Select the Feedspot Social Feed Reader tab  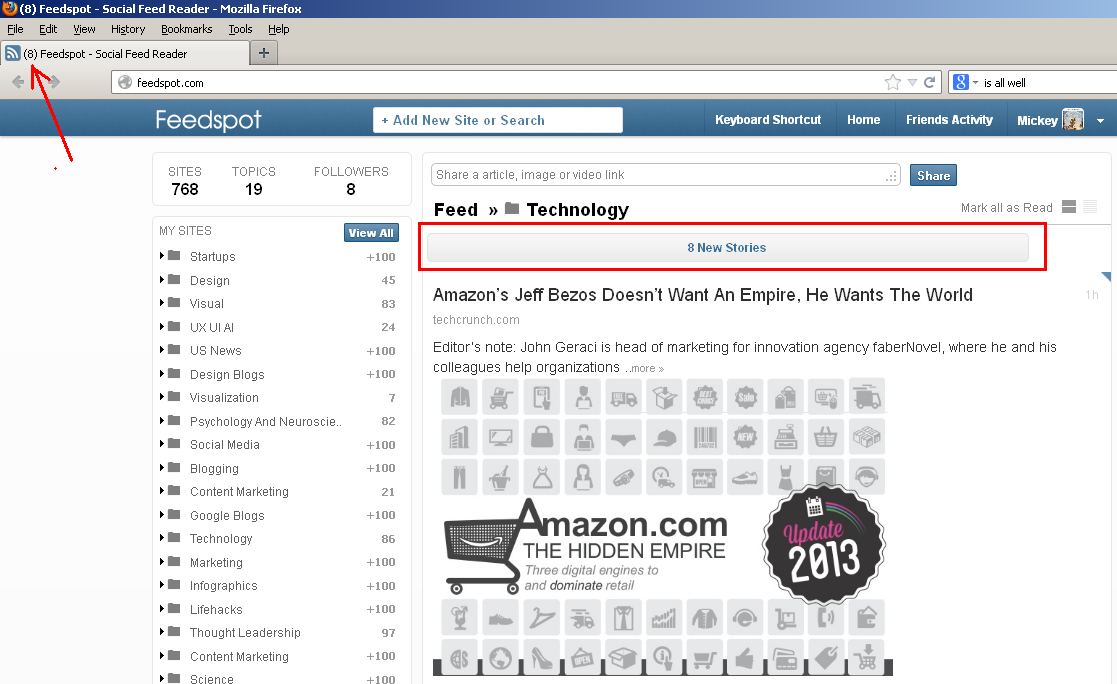(x=125, y=53)
